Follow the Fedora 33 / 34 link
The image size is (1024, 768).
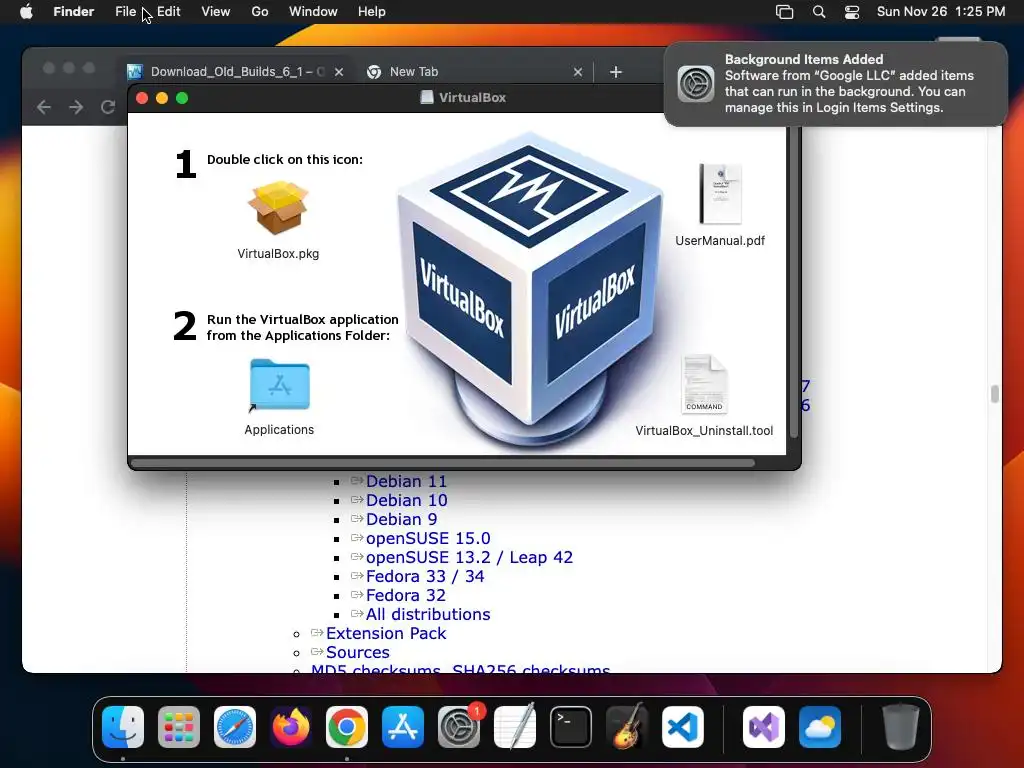tap(425, 576)
